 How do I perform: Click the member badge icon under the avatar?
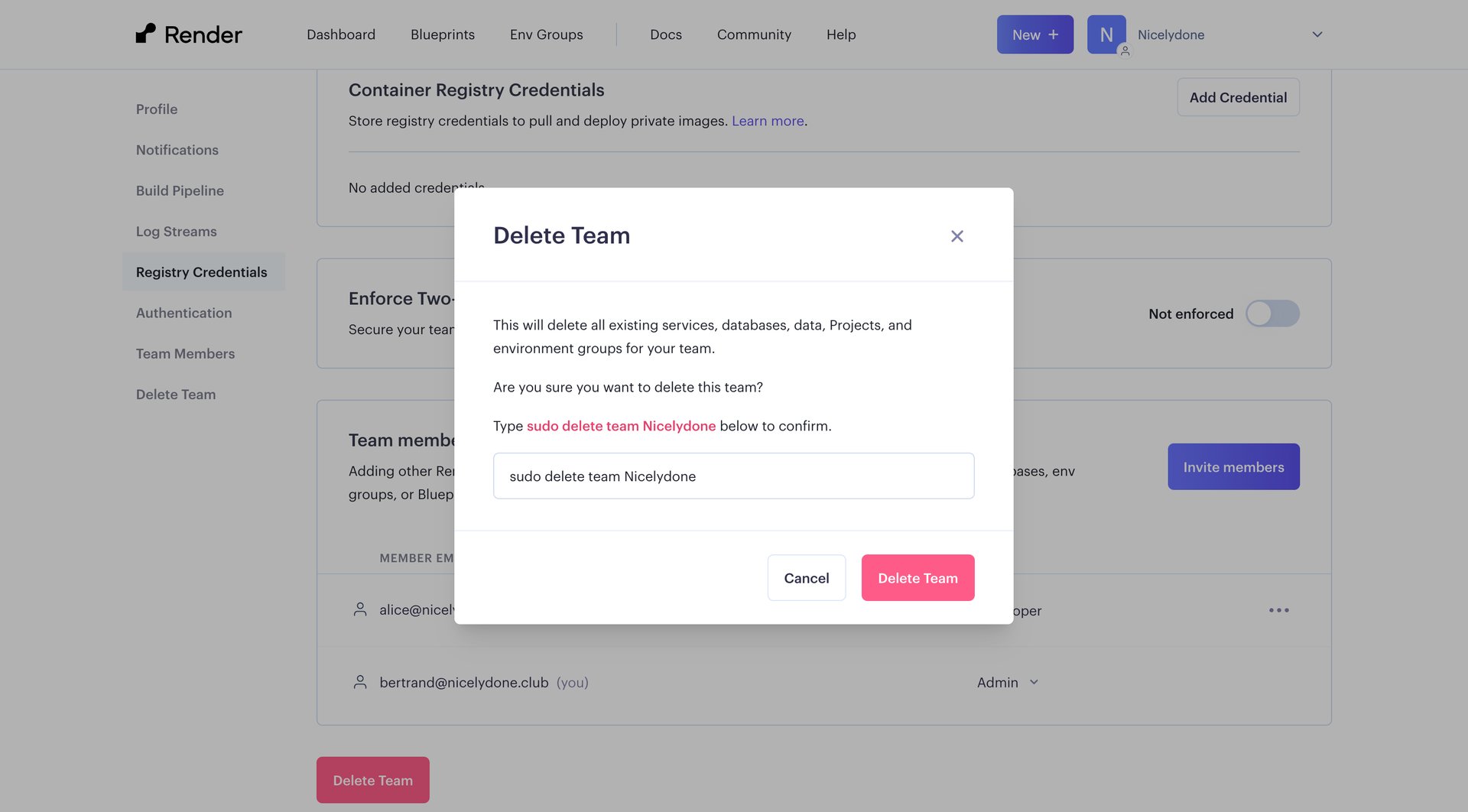(x=1125, y=51)
